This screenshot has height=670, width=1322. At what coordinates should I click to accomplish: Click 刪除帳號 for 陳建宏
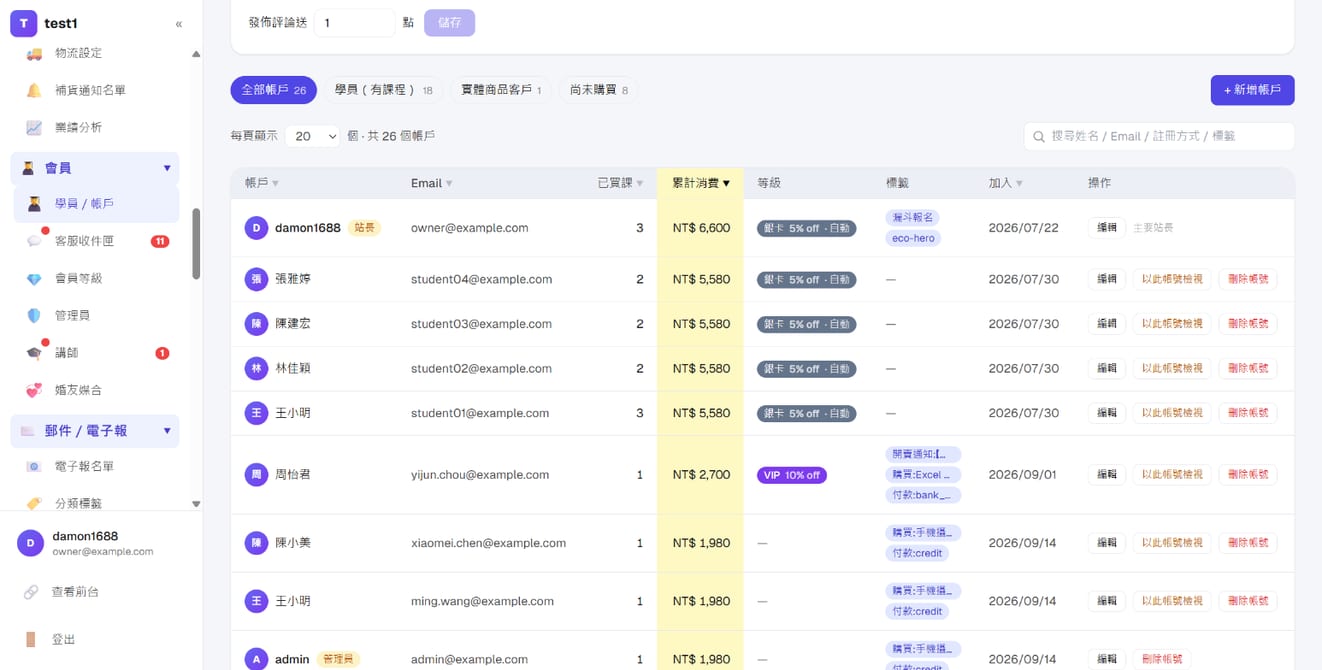pos(1248,324)
